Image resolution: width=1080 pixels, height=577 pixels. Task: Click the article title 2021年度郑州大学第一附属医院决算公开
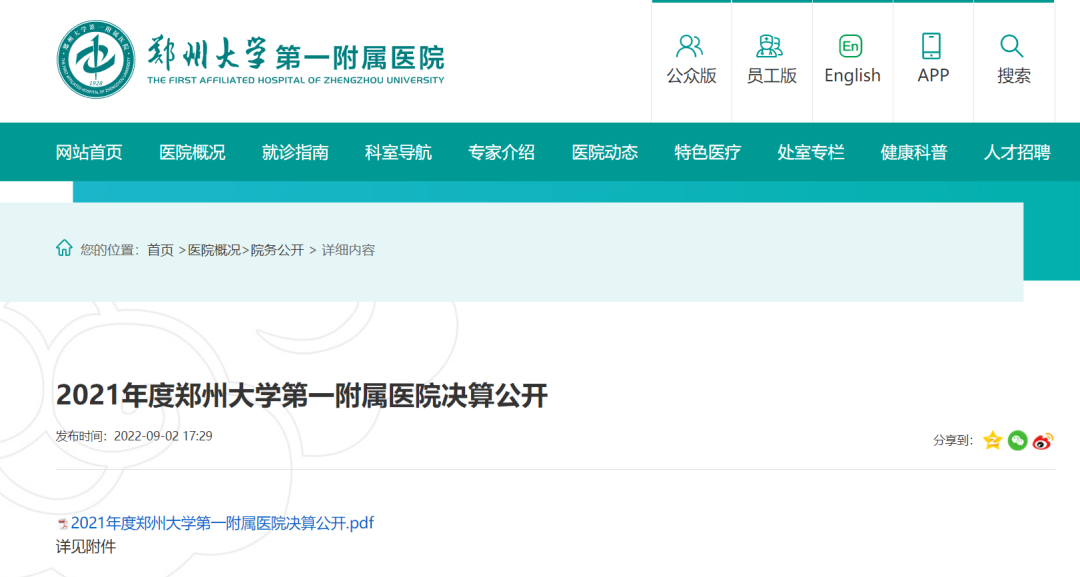[302, 396]
